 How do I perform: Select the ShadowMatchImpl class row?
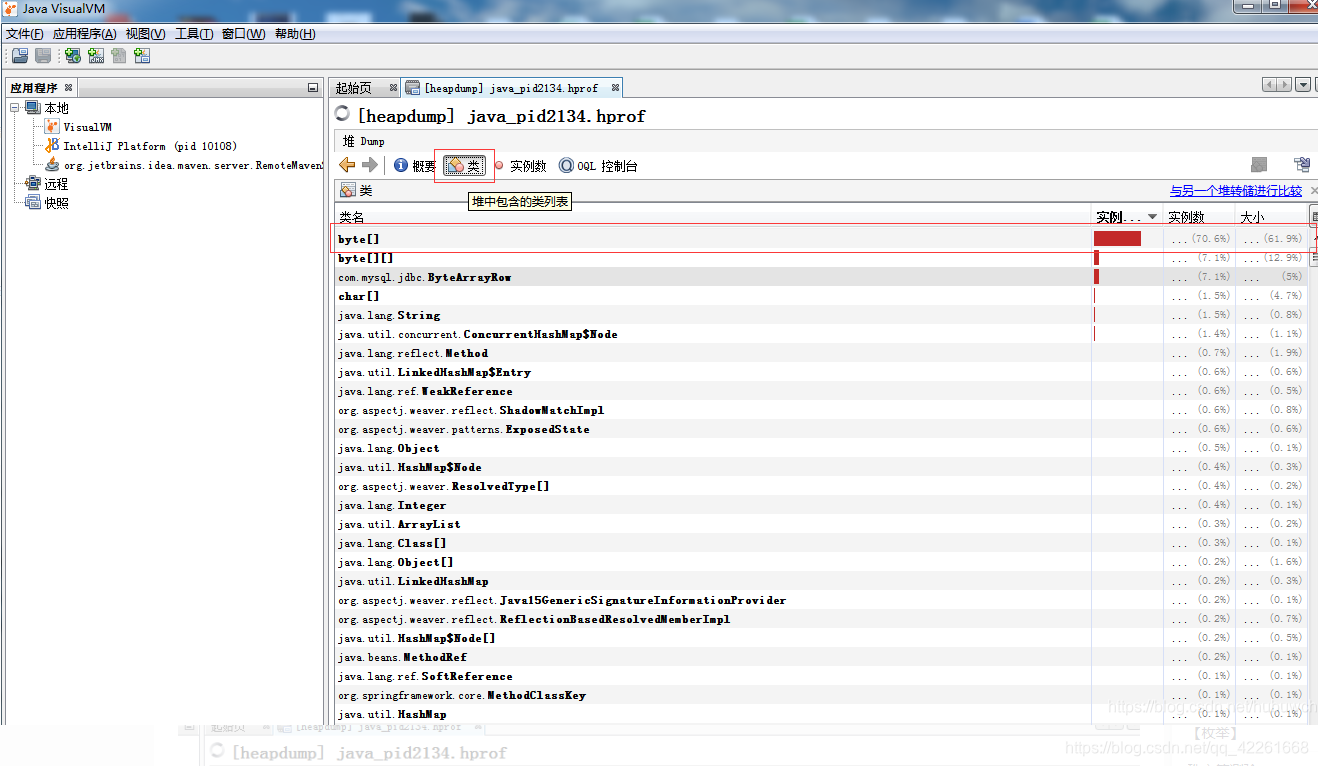click(821, 410)
